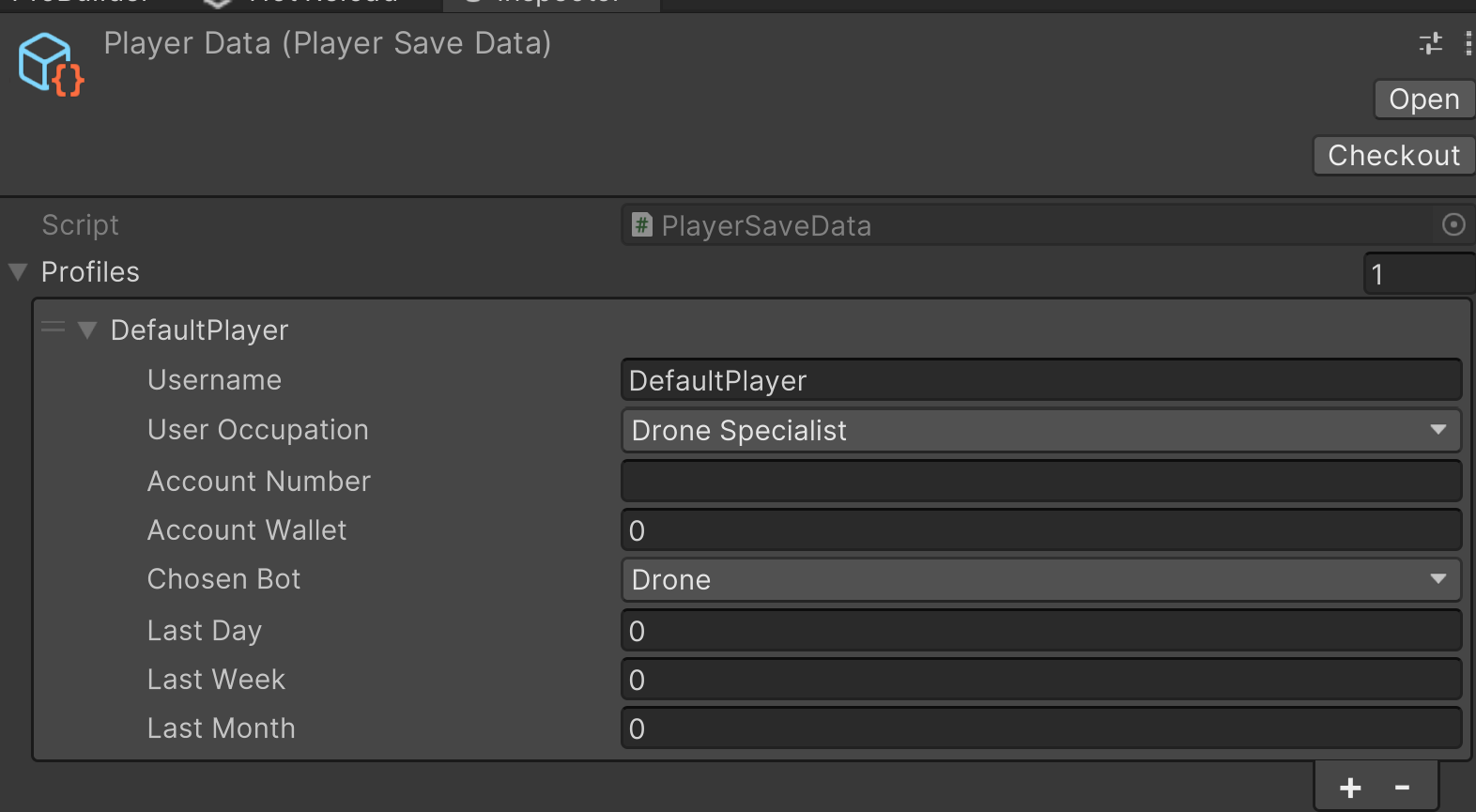This screenshot has height=812, width=1476.
Task: Click the PlayerSaveData script icon
Action: (641, 225)
